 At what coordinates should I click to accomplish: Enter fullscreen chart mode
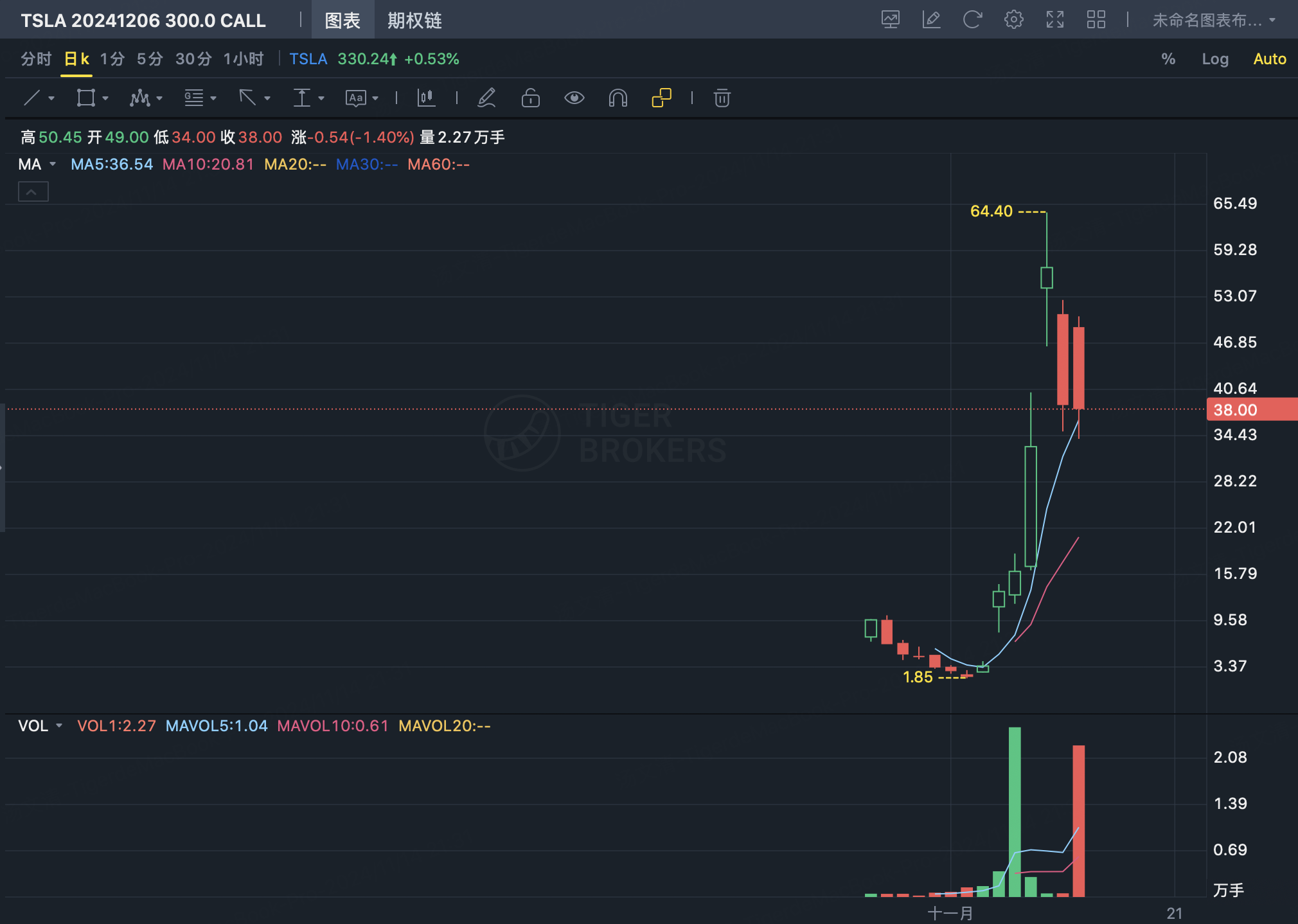(x=1054, y=20)
